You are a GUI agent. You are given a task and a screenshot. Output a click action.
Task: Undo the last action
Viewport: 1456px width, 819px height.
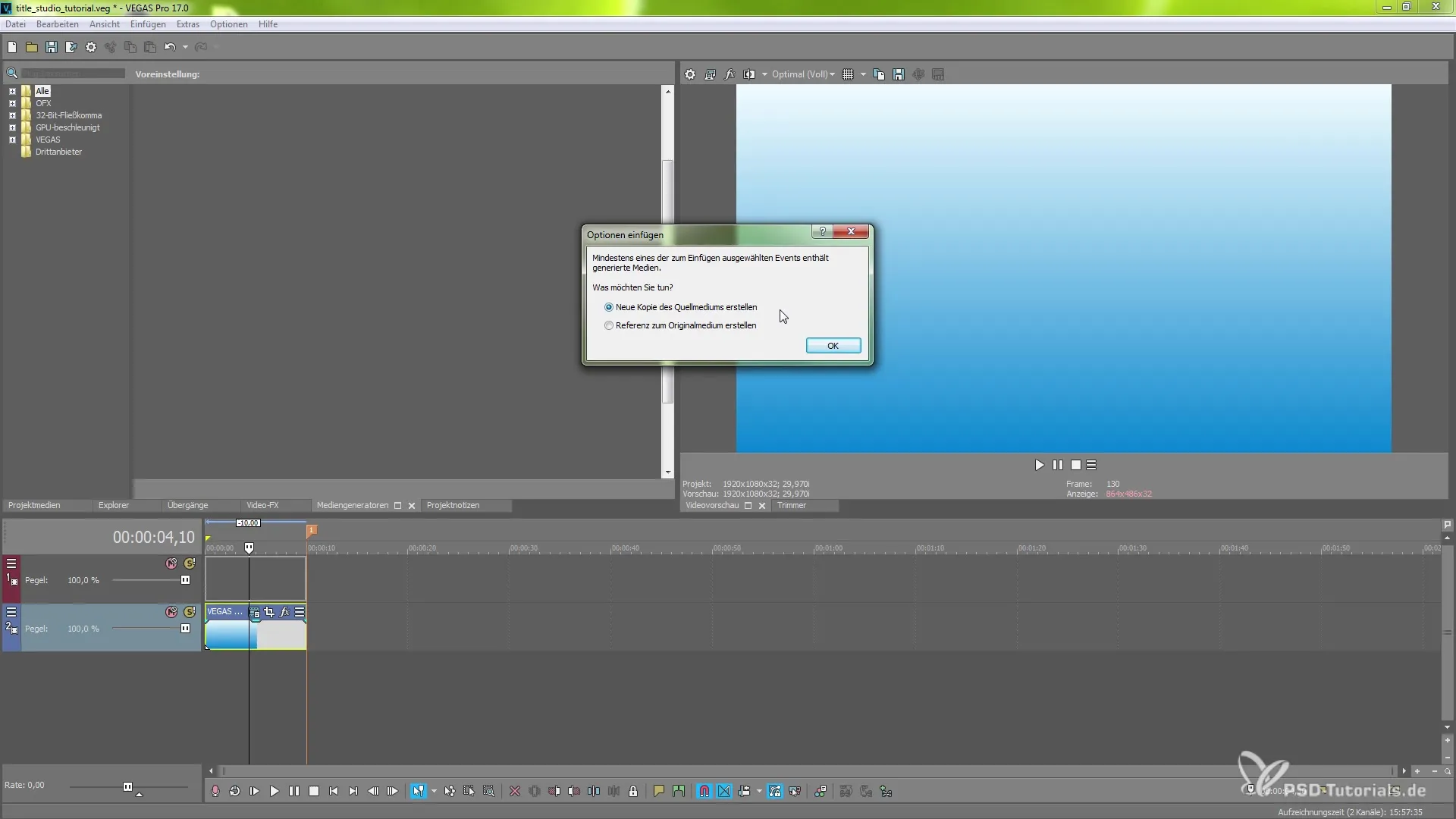click(x=170, y=47)
